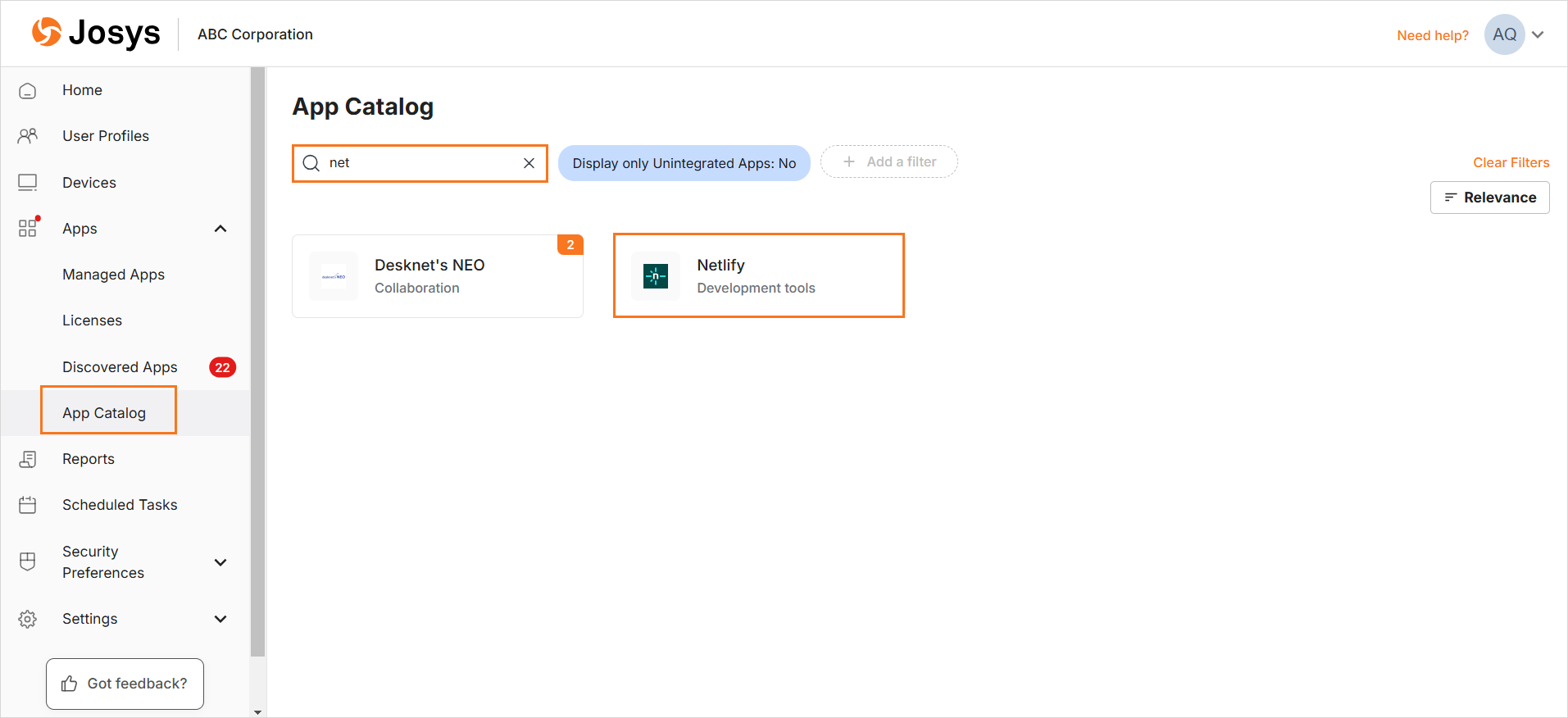Clear the search text with X

(529, 163)
